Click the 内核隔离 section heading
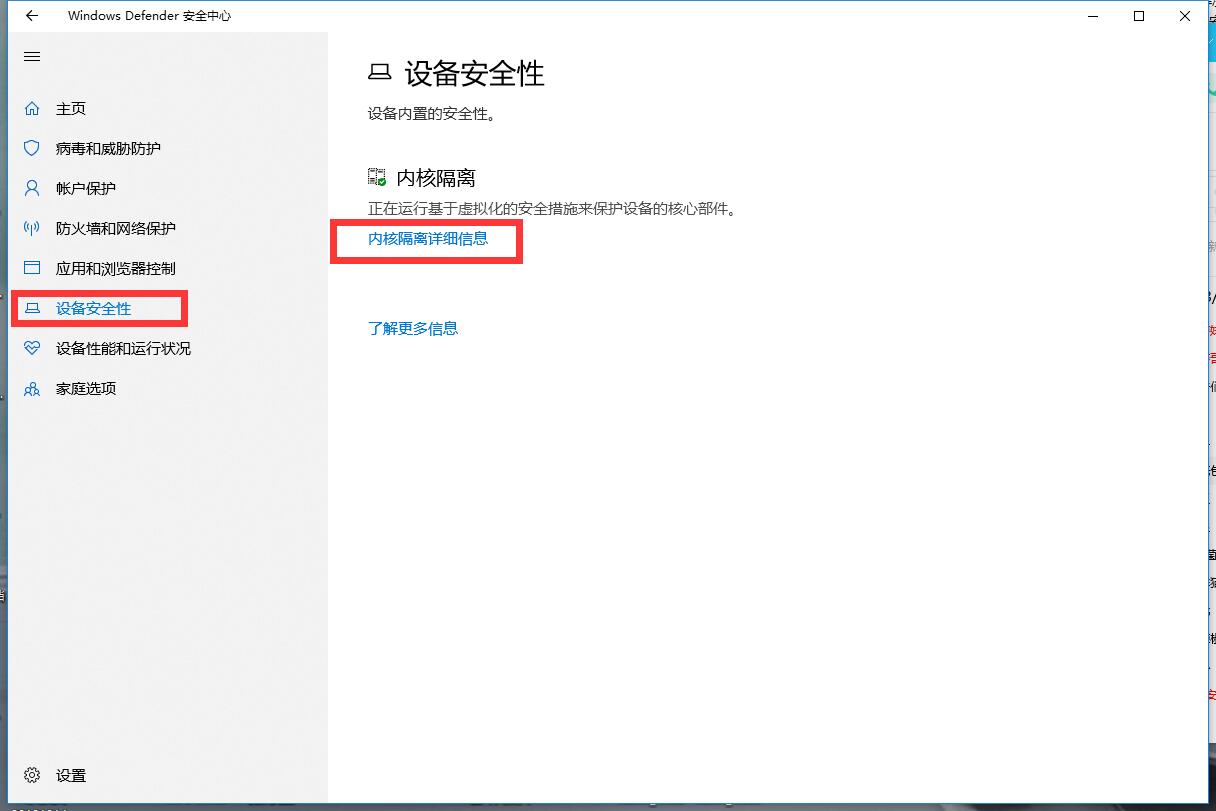 coord(436,178)
